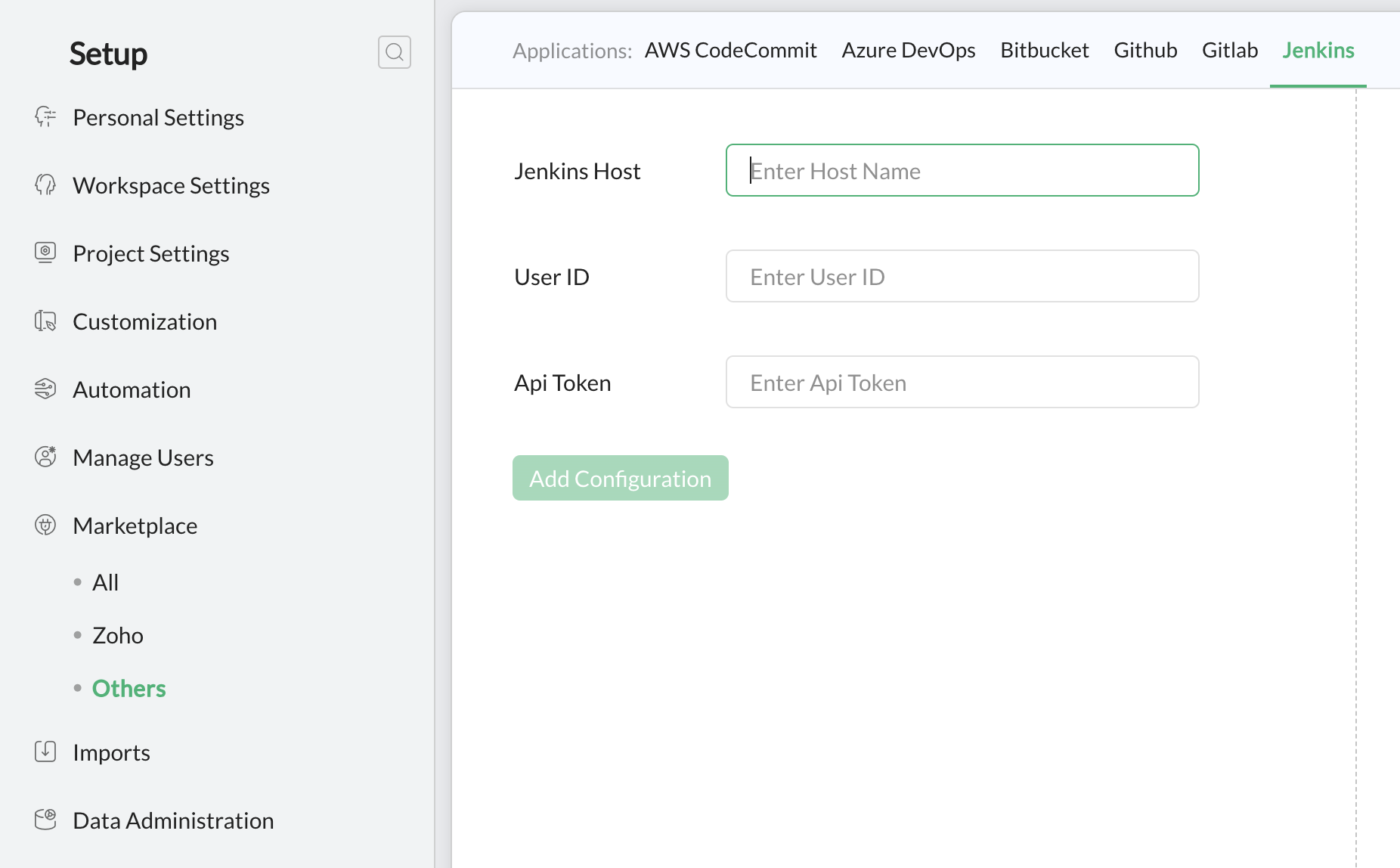
Task: Click the Personal Settings icon
Action: tap(45, 117)
